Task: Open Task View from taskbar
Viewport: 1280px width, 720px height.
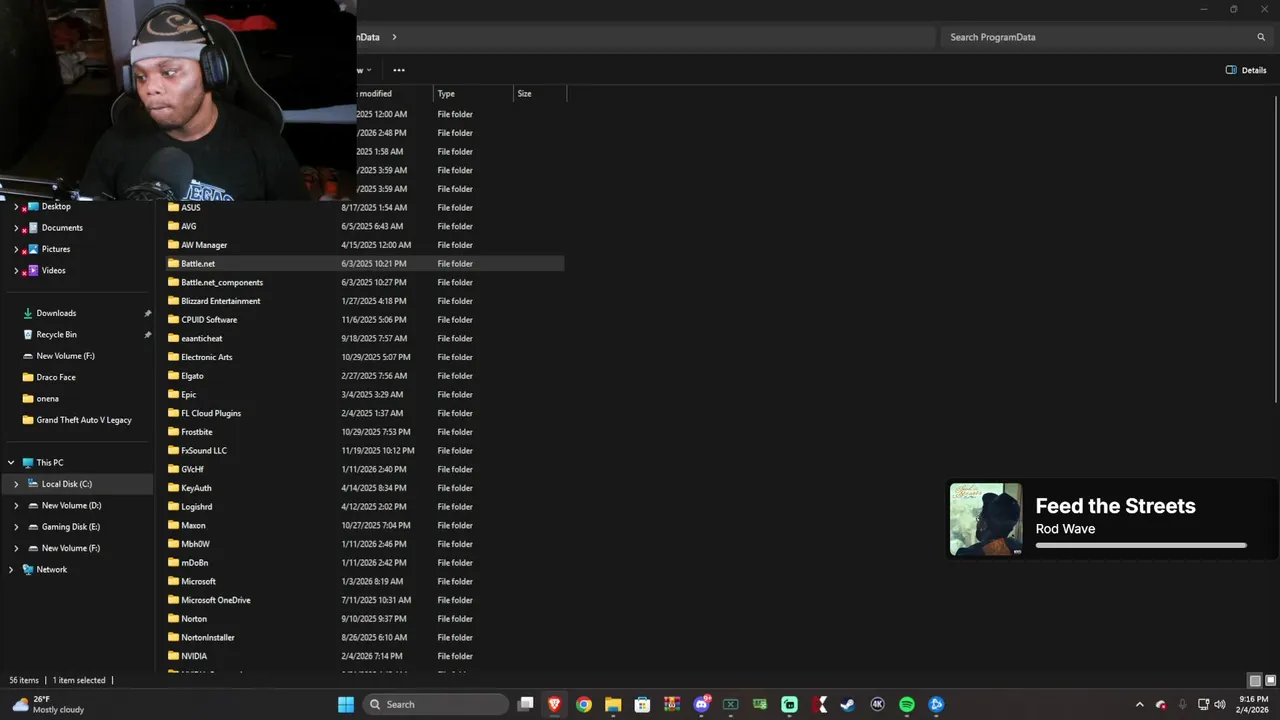Action: 526,704
